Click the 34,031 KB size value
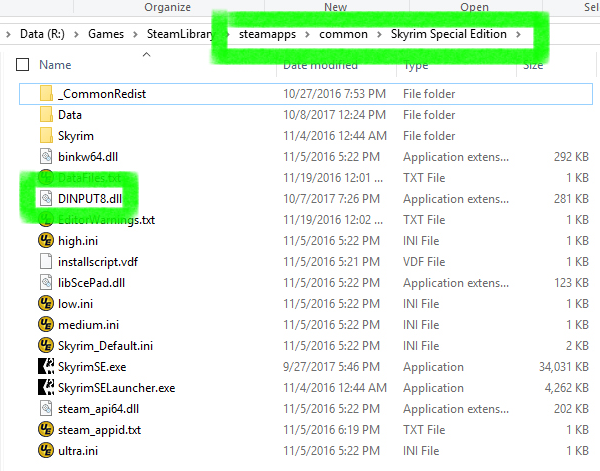Viewport: 600px width, 471px height. tap(564, 367)
